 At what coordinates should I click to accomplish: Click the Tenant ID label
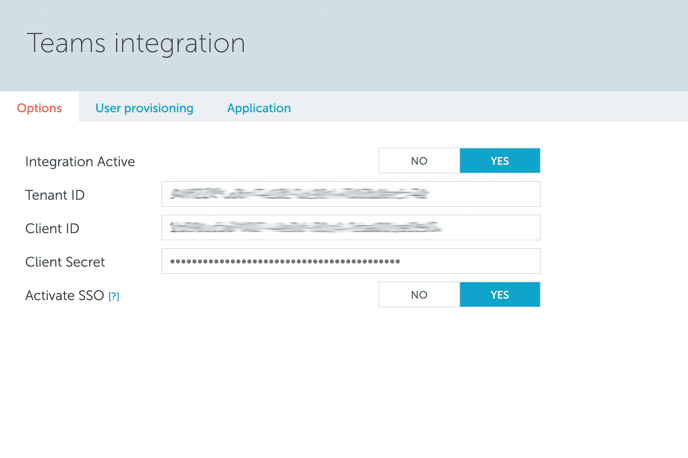[55, 195]
